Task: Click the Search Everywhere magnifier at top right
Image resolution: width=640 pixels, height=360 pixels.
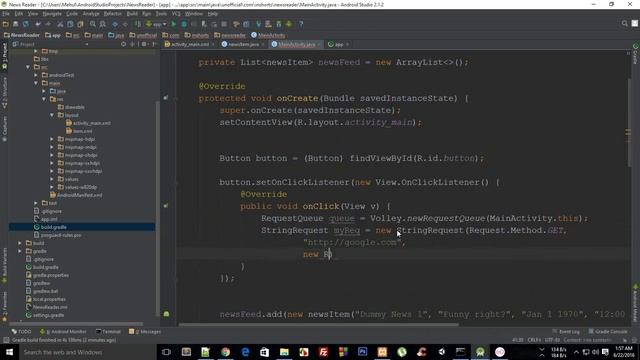Action: coord(624,24)
